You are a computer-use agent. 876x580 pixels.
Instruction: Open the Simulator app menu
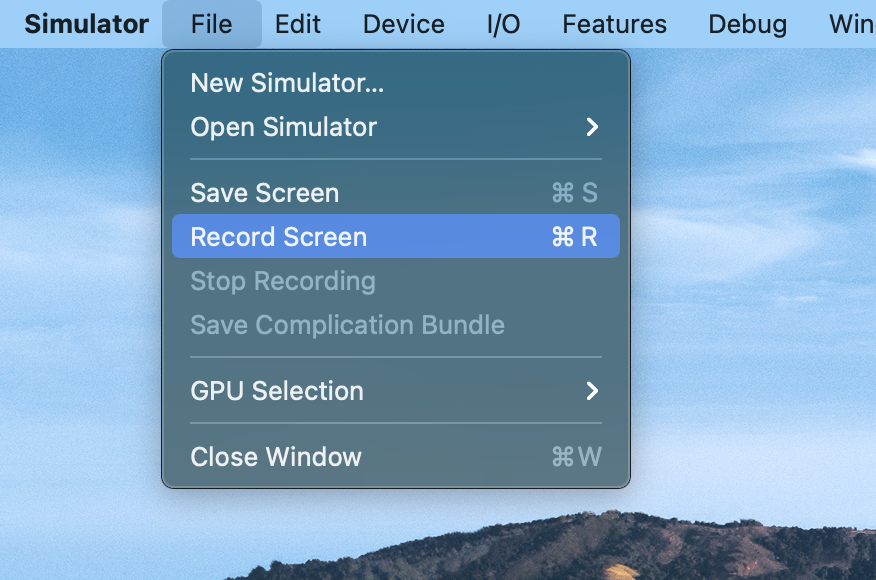[x=86, y=24]
